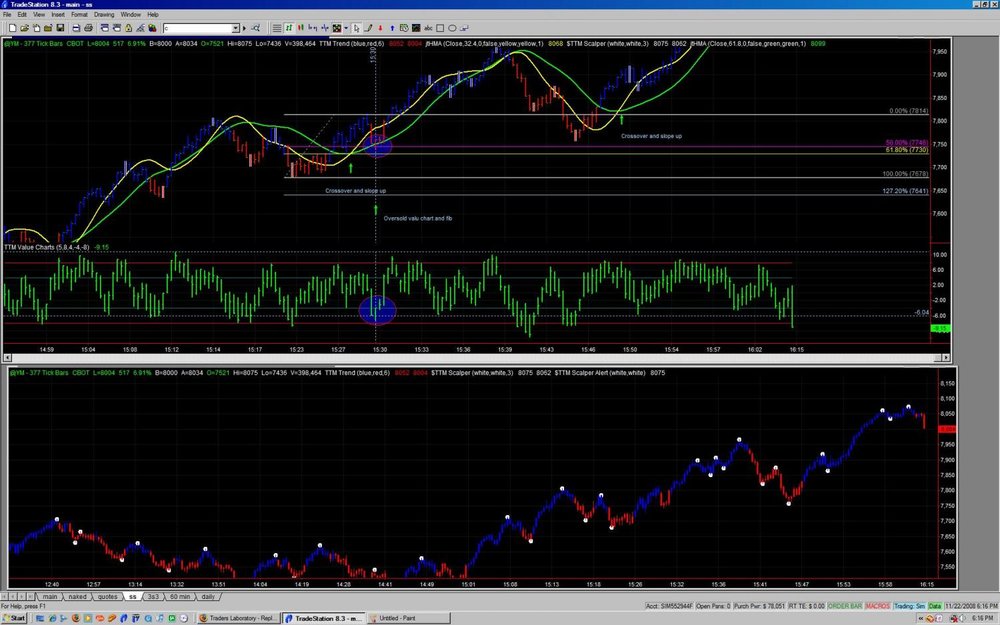Switch to the naked workspace tab
The width and height of the screenshot is (1000, 625).
pyautogui.click(x=77, y=597)
